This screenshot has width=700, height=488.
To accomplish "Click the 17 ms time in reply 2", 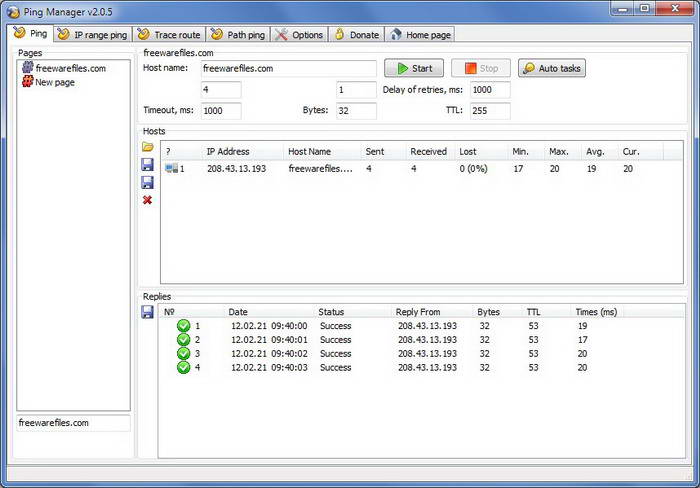I will click(583, 340).
